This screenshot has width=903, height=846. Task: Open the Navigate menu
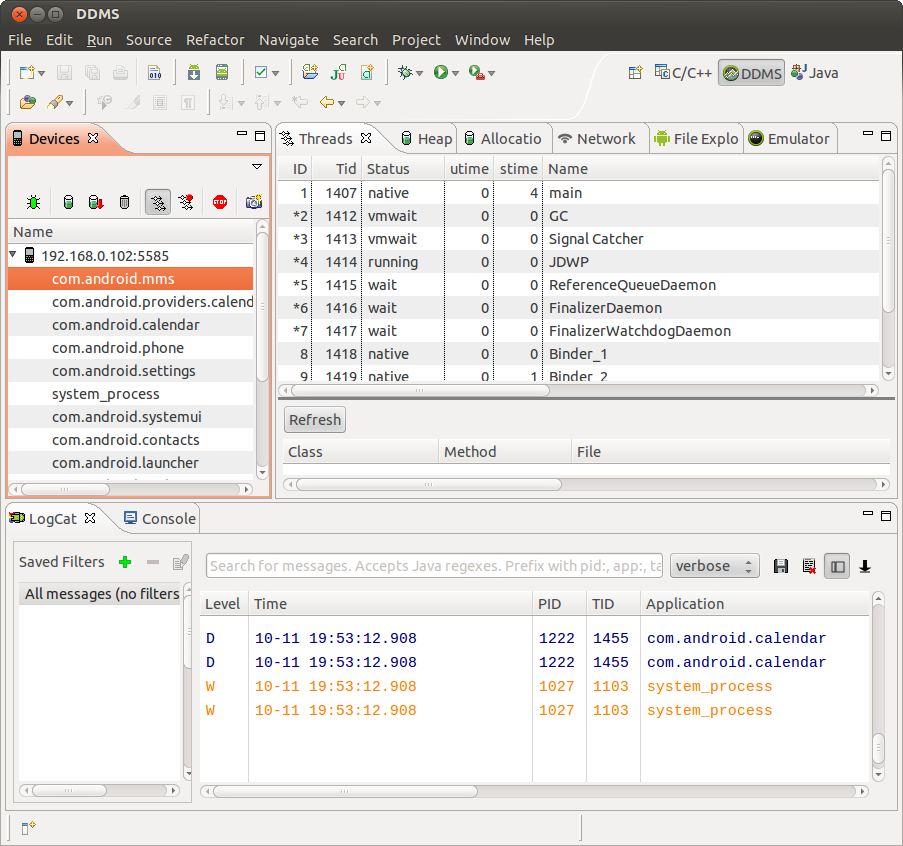point(289,40)
